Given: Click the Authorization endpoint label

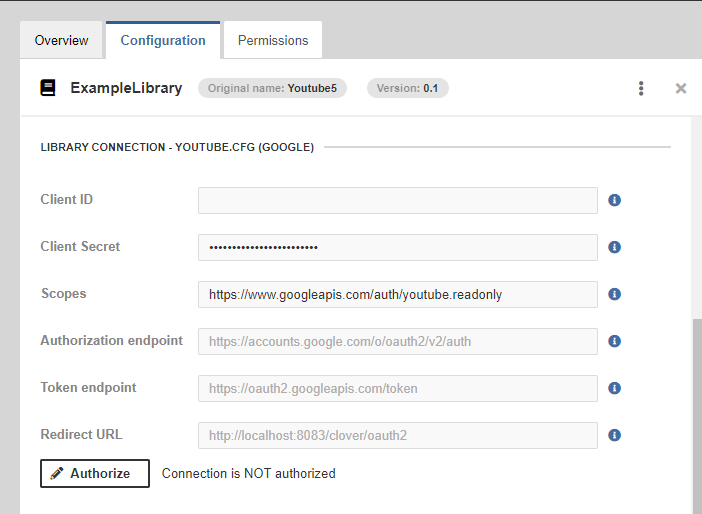Looking at the screenshot, I should click(x=111, y=340).
